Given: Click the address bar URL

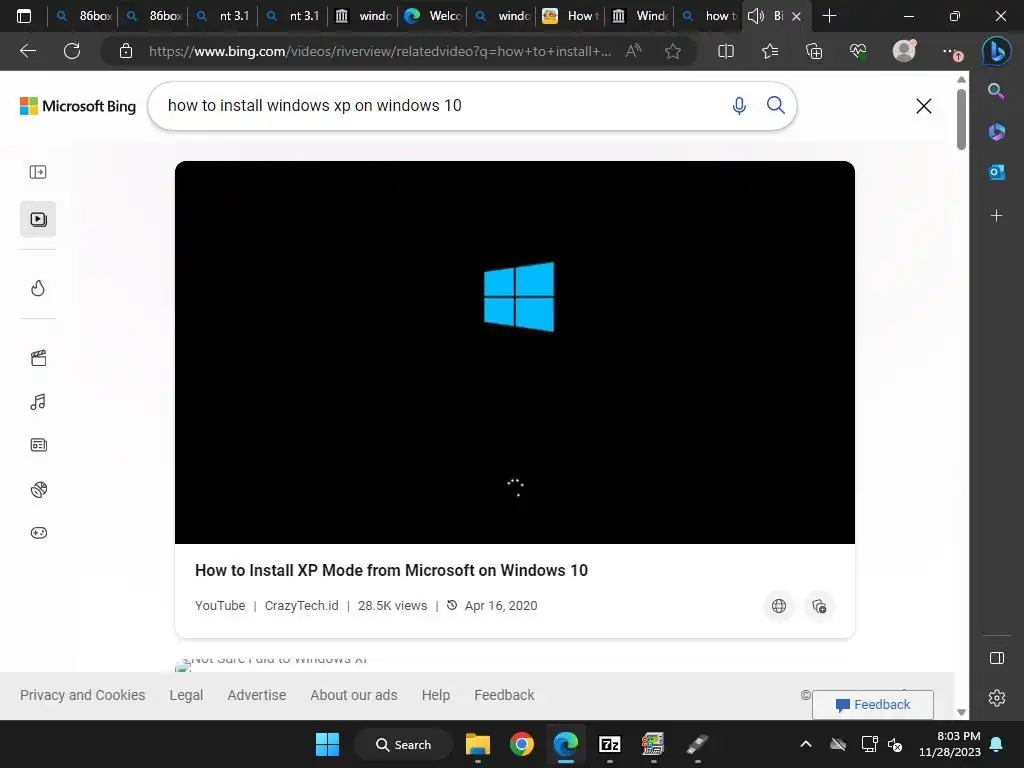Looking at the screenshot, I should 380,51.
